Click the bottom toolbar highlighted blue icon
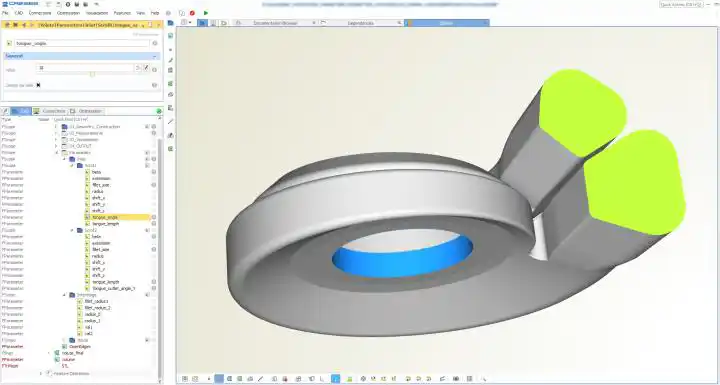720x385 pixels. [x=336, y=379]
